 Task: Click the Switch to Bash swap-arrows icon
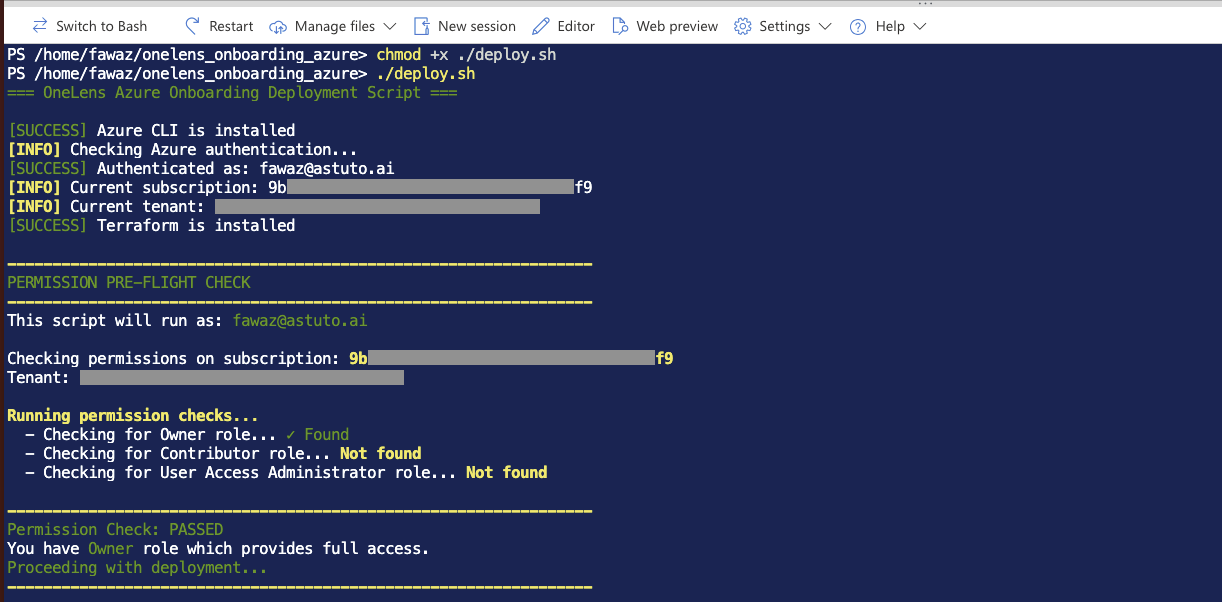40,26
